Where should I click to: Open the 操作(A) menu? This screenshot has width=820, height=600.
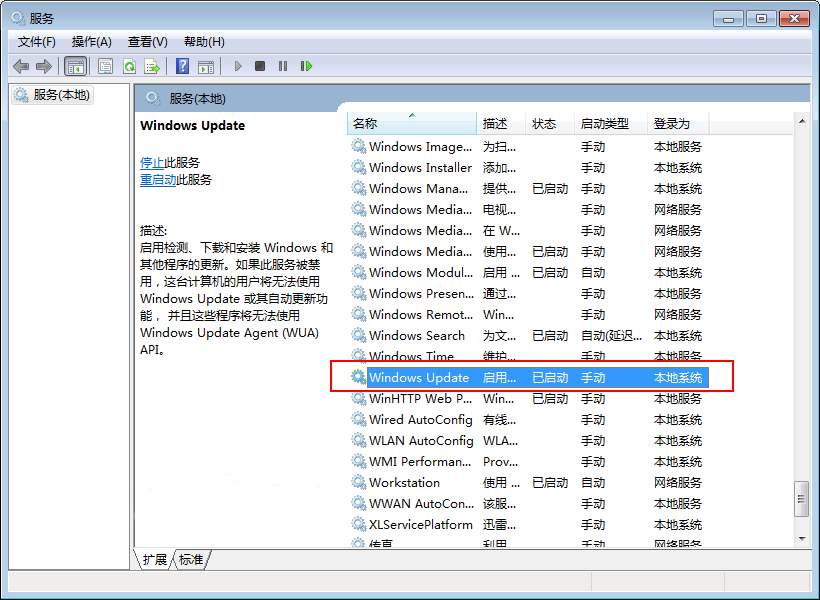pos(91,41)
